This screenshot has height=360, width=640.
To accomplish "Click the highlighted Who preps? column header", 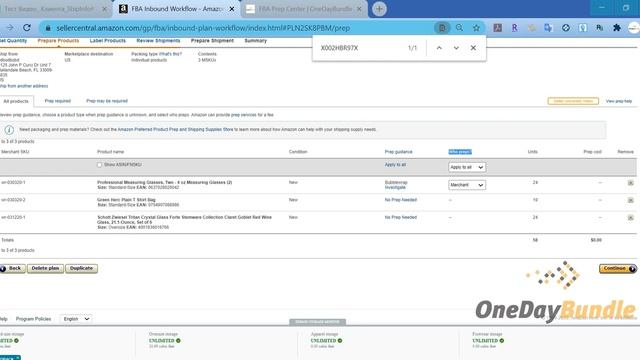I will [x=460, y=152].
